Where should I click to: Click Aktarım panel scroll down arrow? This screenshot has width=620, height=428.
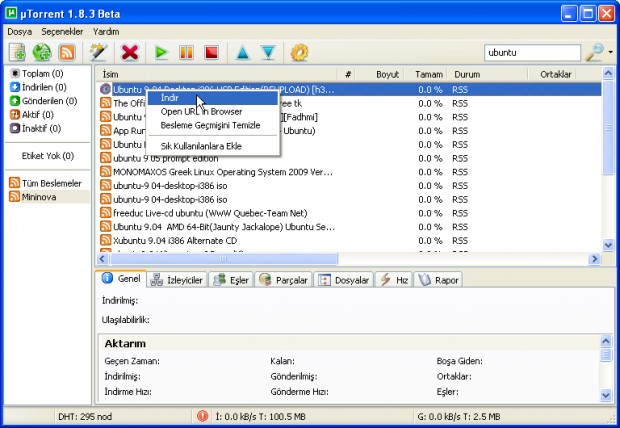[x=606, y=394]
